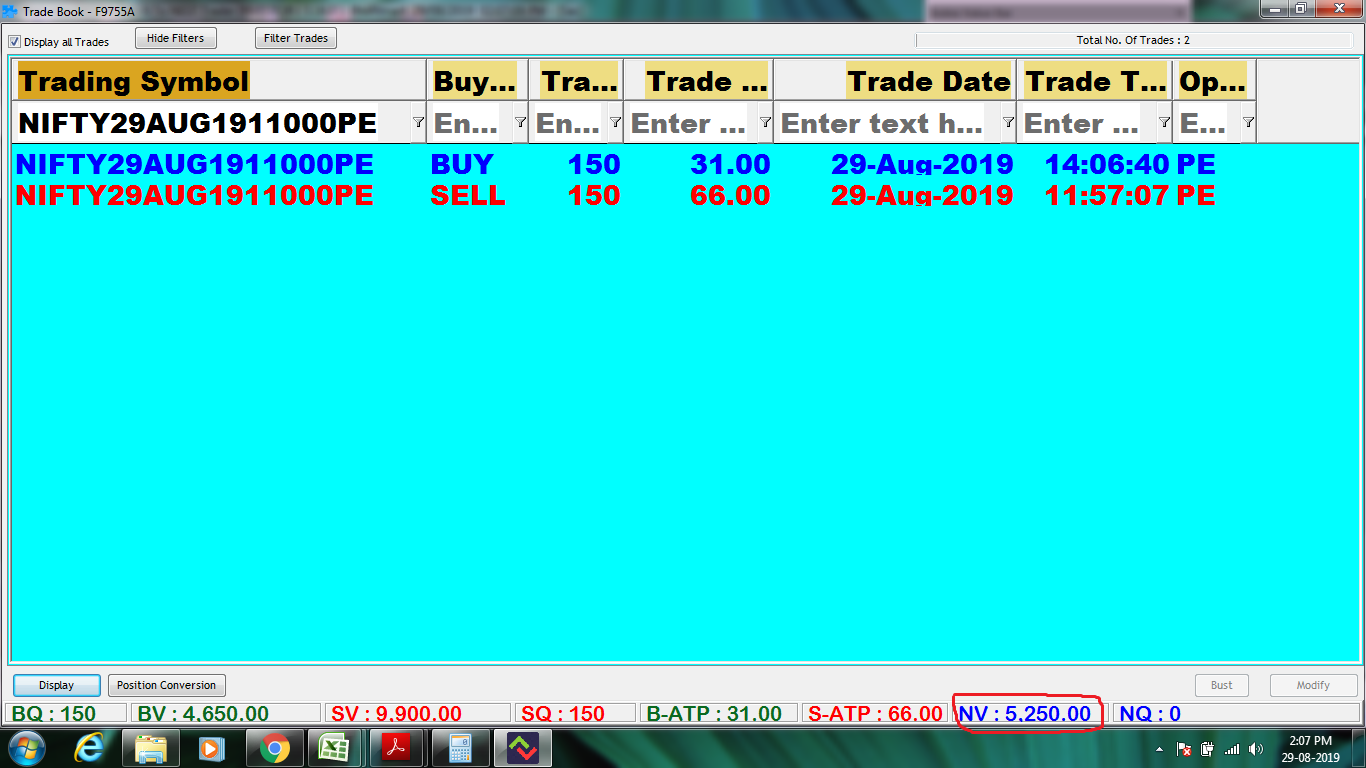This screenshot has height=768, width=1366.
Task: Click the Filter Trades button
Action: (x=296, y=38)
